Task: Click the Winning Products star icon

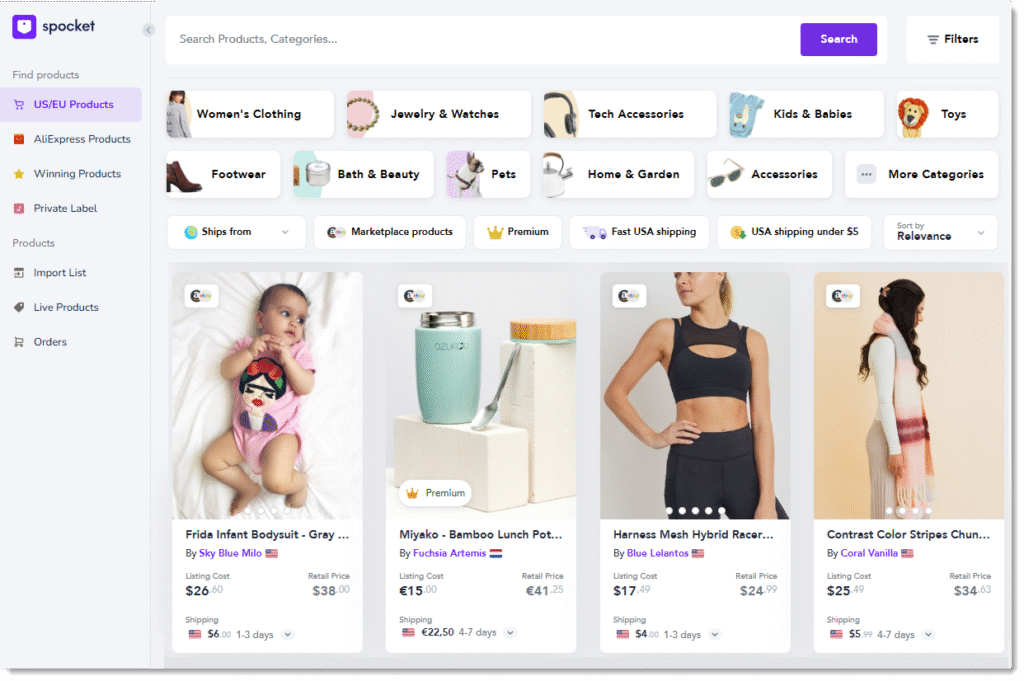Action: click(x=19, y=174)
